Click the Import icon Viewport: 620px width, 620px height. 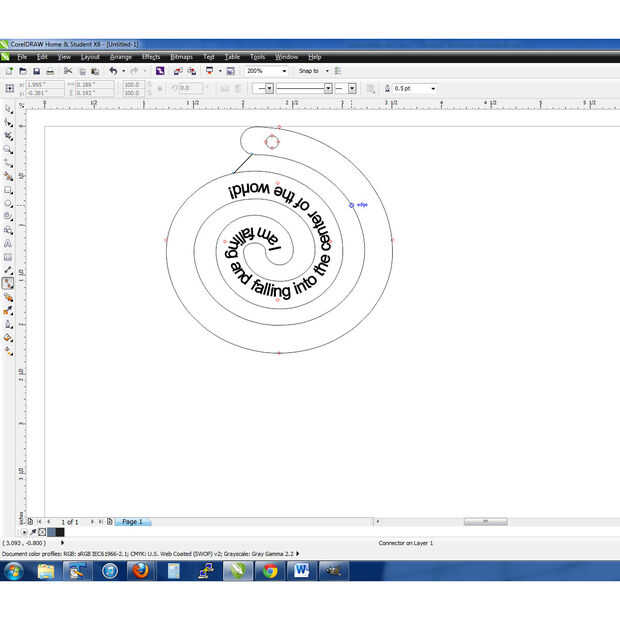pos(178,71)
